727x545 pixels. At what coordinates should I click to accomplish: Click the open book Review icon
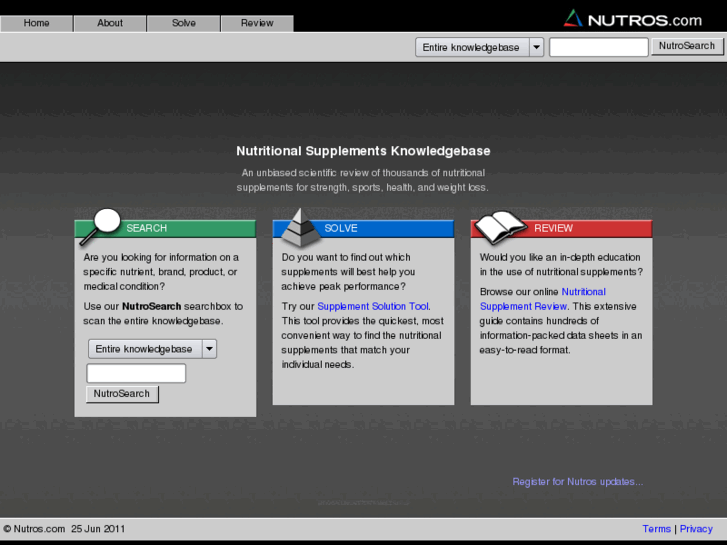click(500, 227)
